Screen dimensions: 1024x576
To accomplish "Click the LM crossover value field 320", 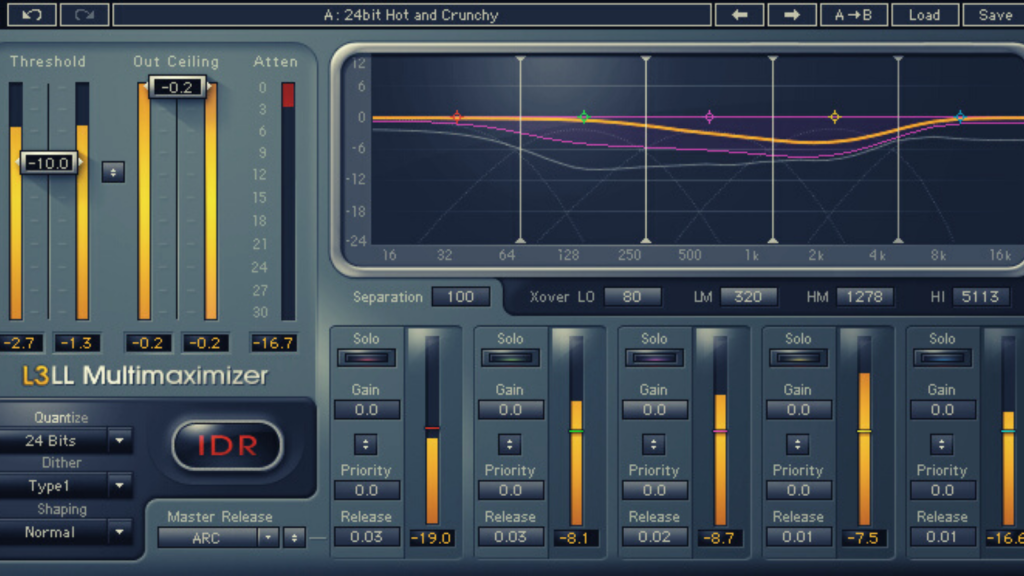I will (x=748, y=296).
